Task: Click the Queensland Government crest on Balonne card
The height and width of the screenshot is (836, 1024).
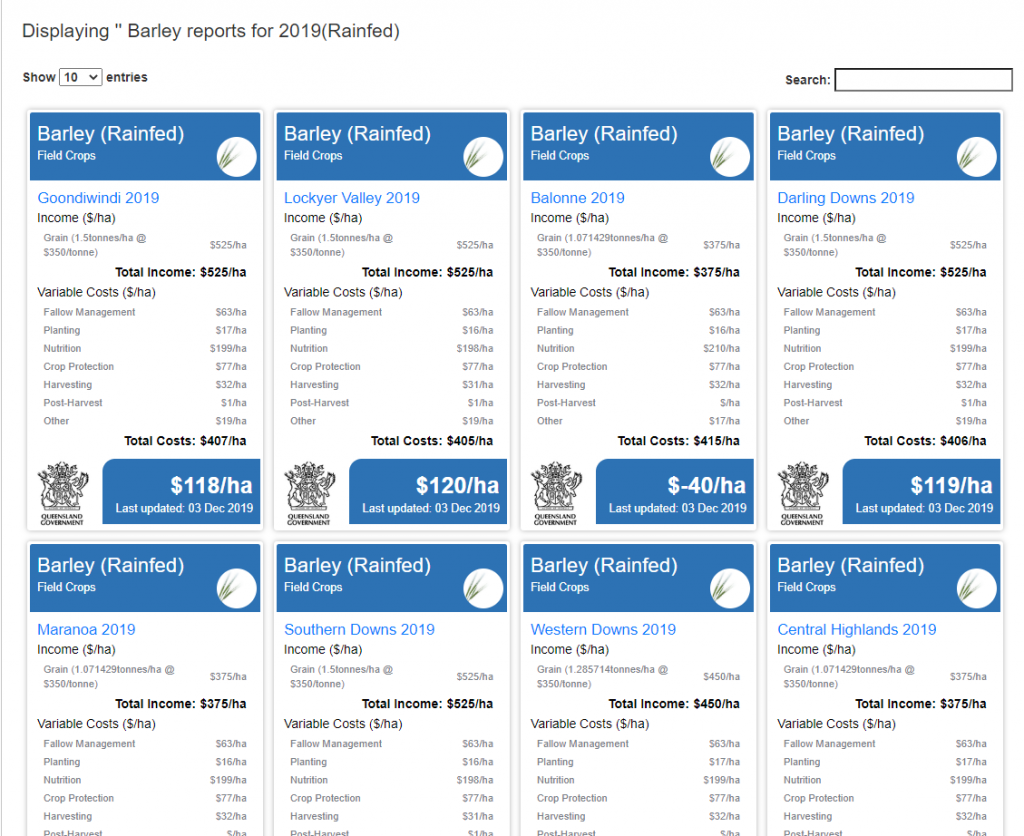Action: pyautogui.click(x=555, y=493)
